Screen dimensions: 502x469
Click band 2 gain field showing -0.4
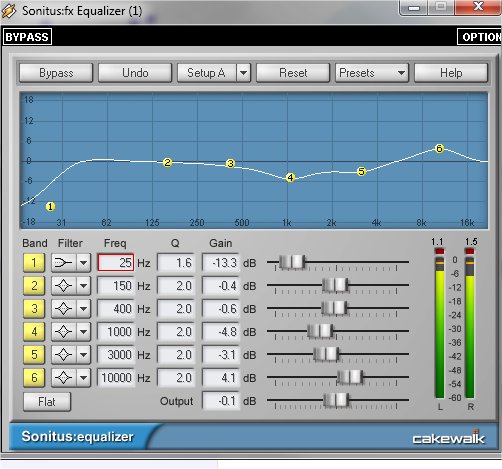(x=221, y=286)
